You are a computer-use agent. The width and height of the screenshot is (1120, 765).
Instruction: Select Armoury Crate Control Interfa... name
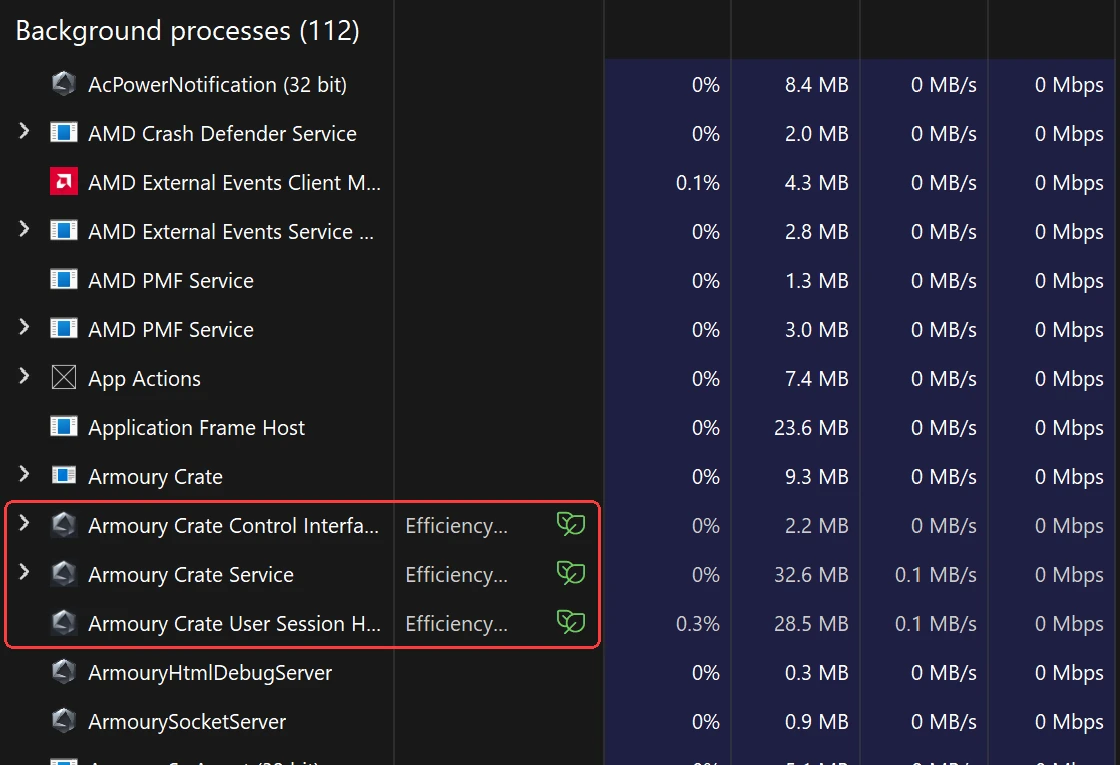point(234,526)
